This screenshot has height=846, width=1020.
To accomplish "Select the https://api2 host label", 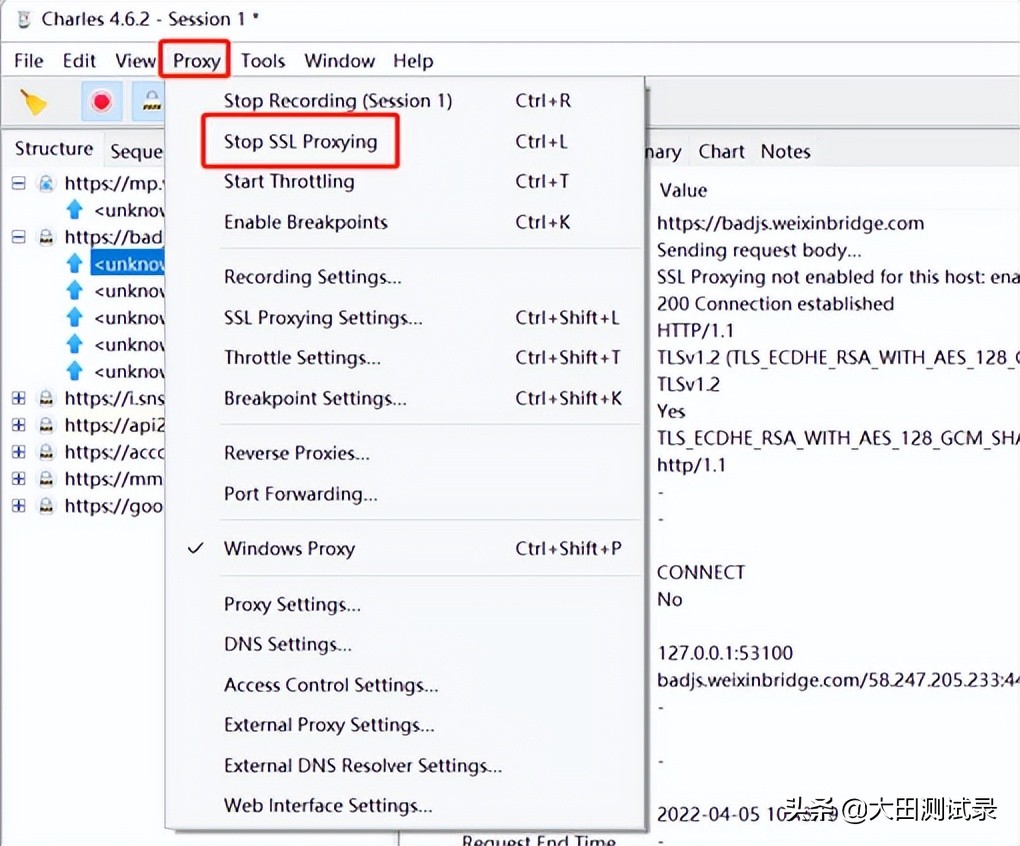I will pos(114,425).
